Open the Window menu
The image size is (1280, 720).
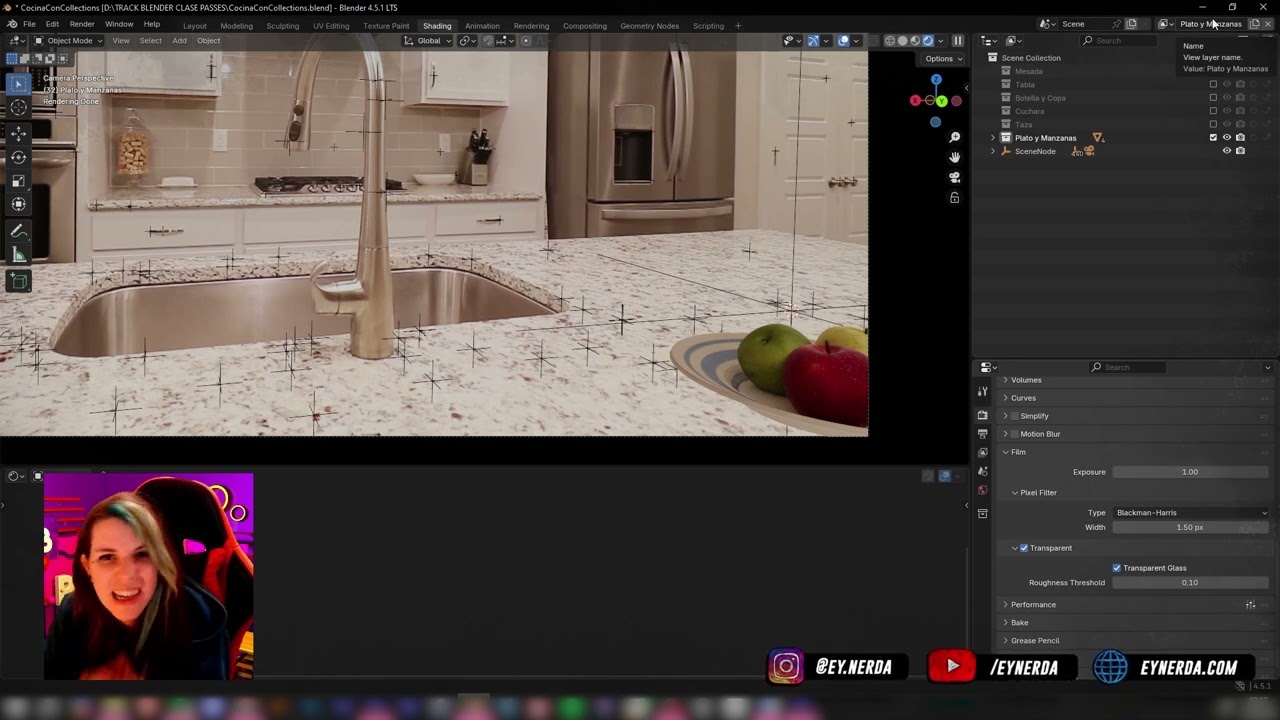(x=119, y=24)
